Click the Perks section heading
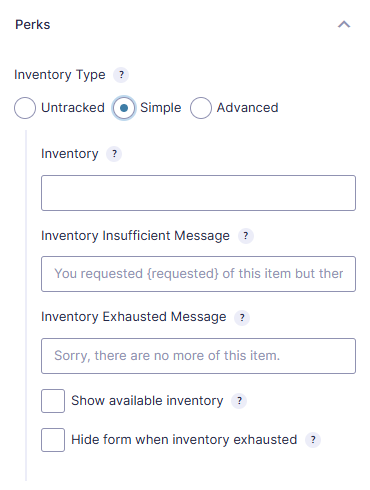Viewport: 370px width, 490px height. [33, 25]
